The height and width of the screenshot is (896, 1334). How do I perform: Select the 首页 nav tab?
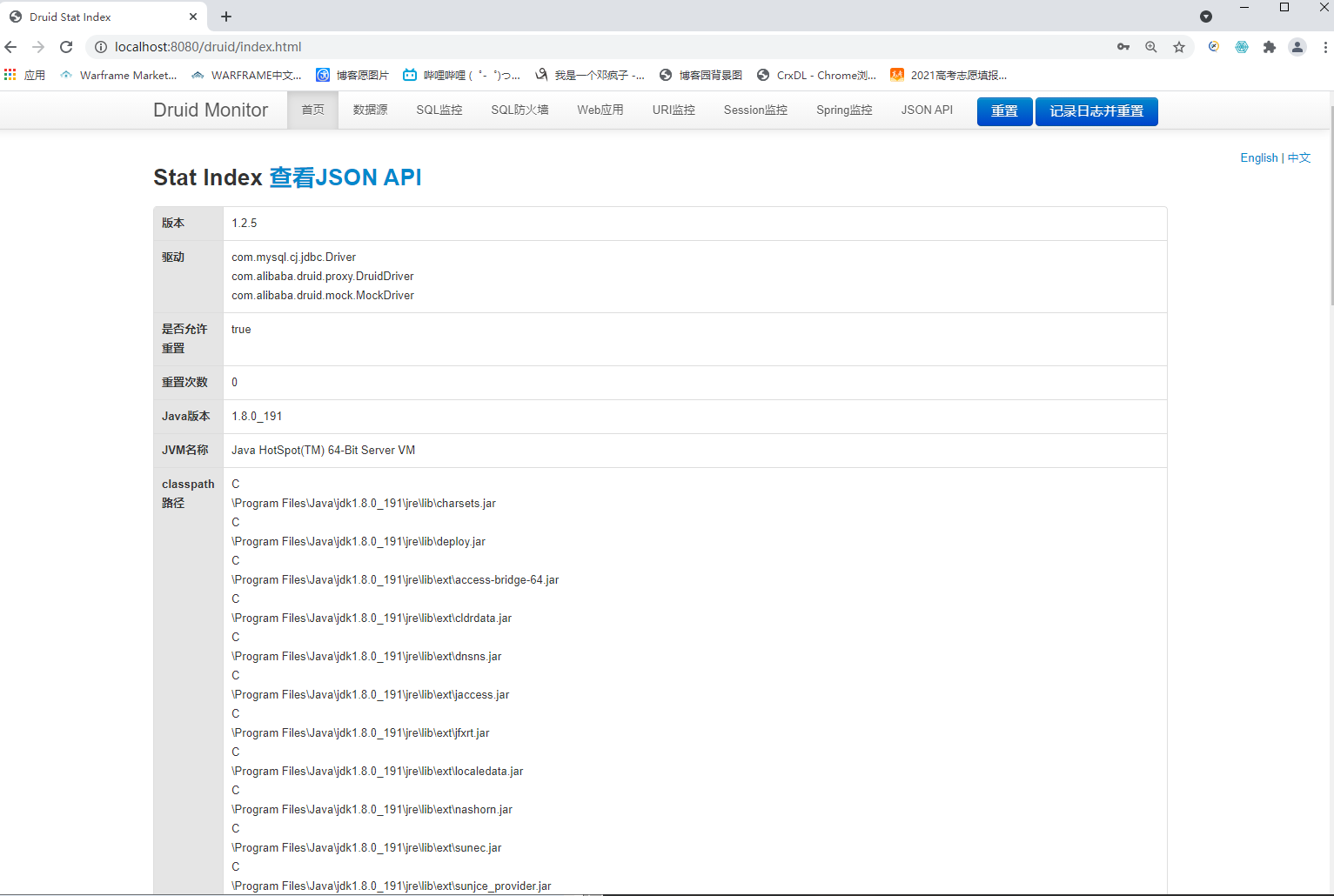pos(313,110)
